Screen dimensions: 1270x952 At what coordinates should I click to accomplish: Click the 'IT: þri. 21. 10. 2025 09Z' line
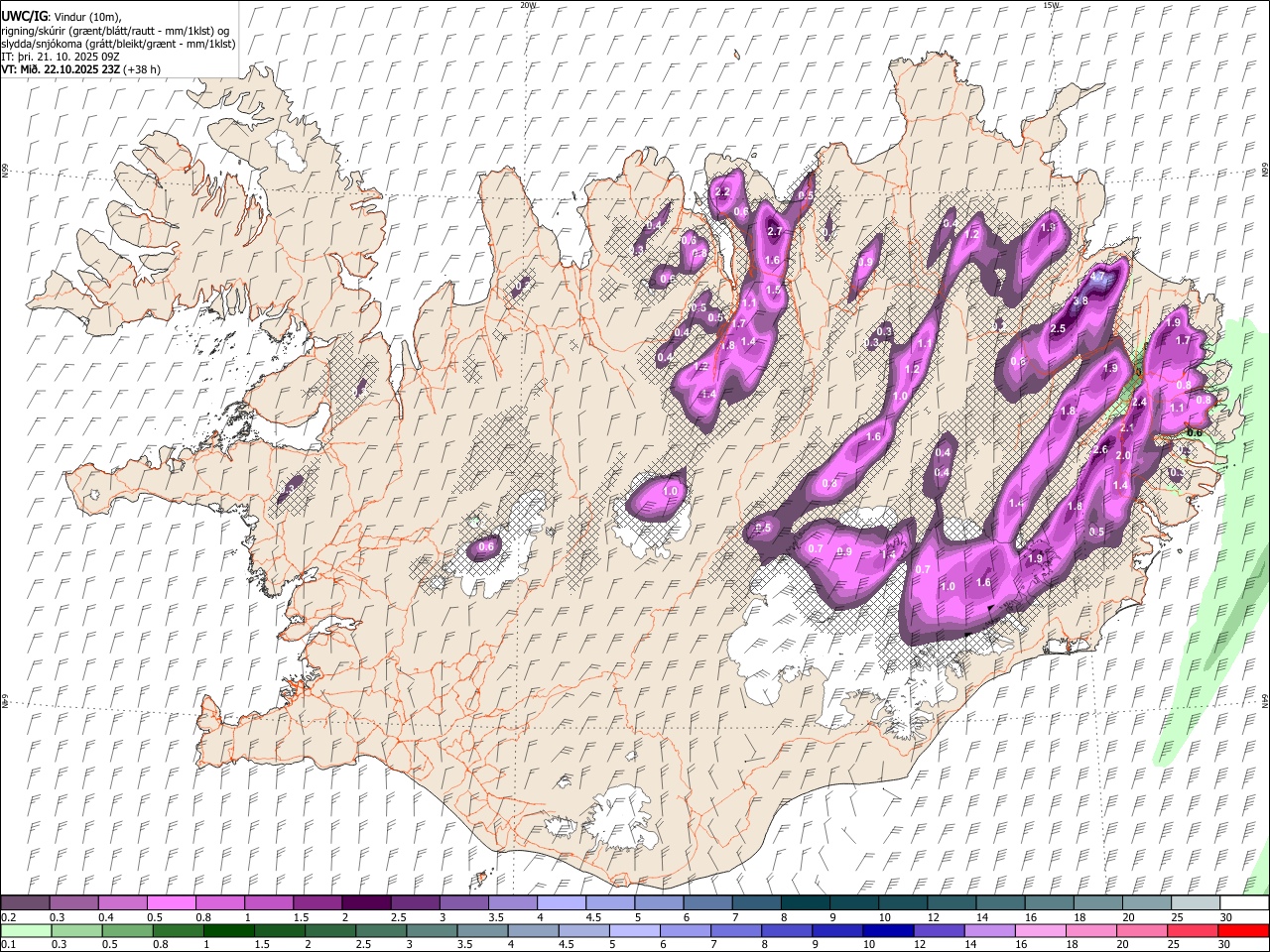click(x=63, y=57)
